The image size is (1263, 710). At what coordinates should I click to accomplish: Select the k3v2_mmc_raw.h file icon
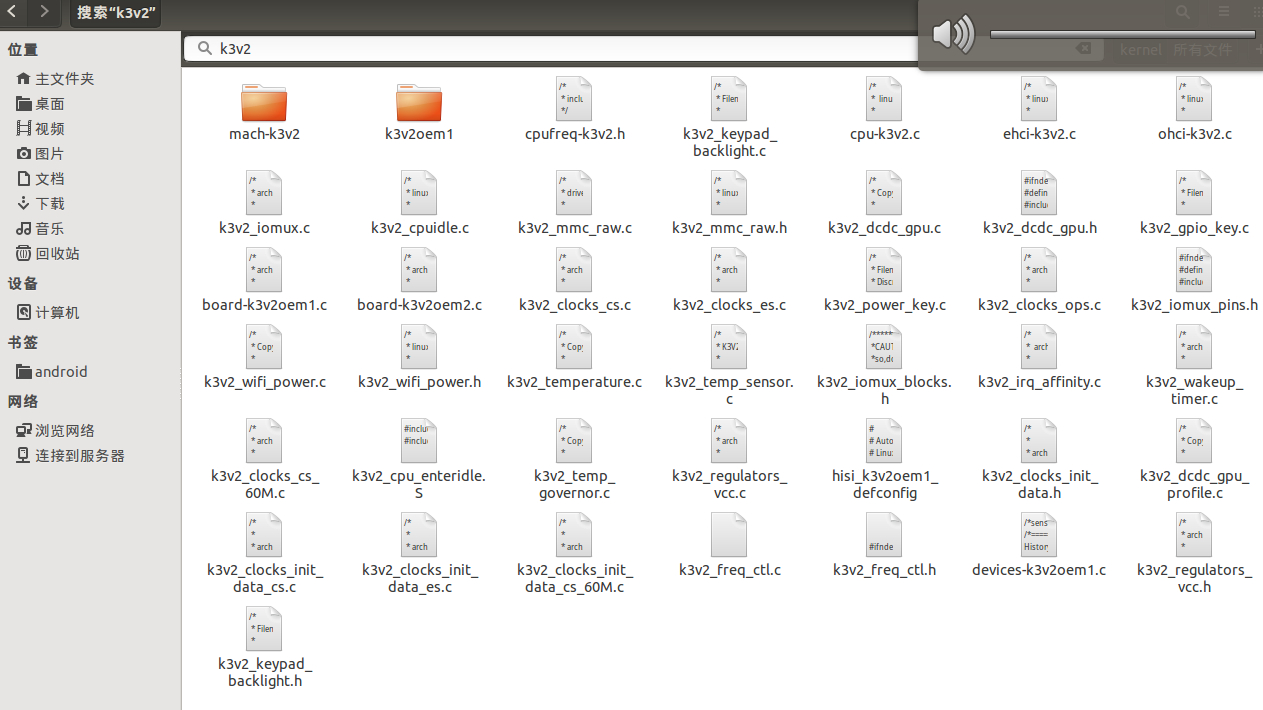[729, 193]
